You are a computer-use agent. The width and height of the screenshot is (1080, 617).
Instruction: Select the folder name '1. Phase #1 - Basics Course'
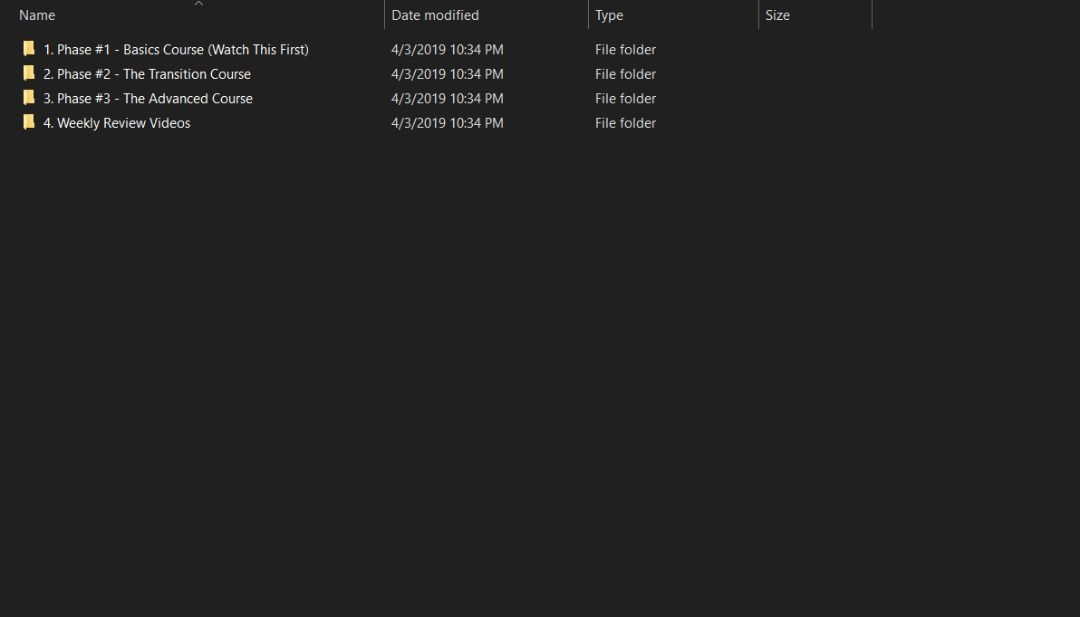pos(175,49)
